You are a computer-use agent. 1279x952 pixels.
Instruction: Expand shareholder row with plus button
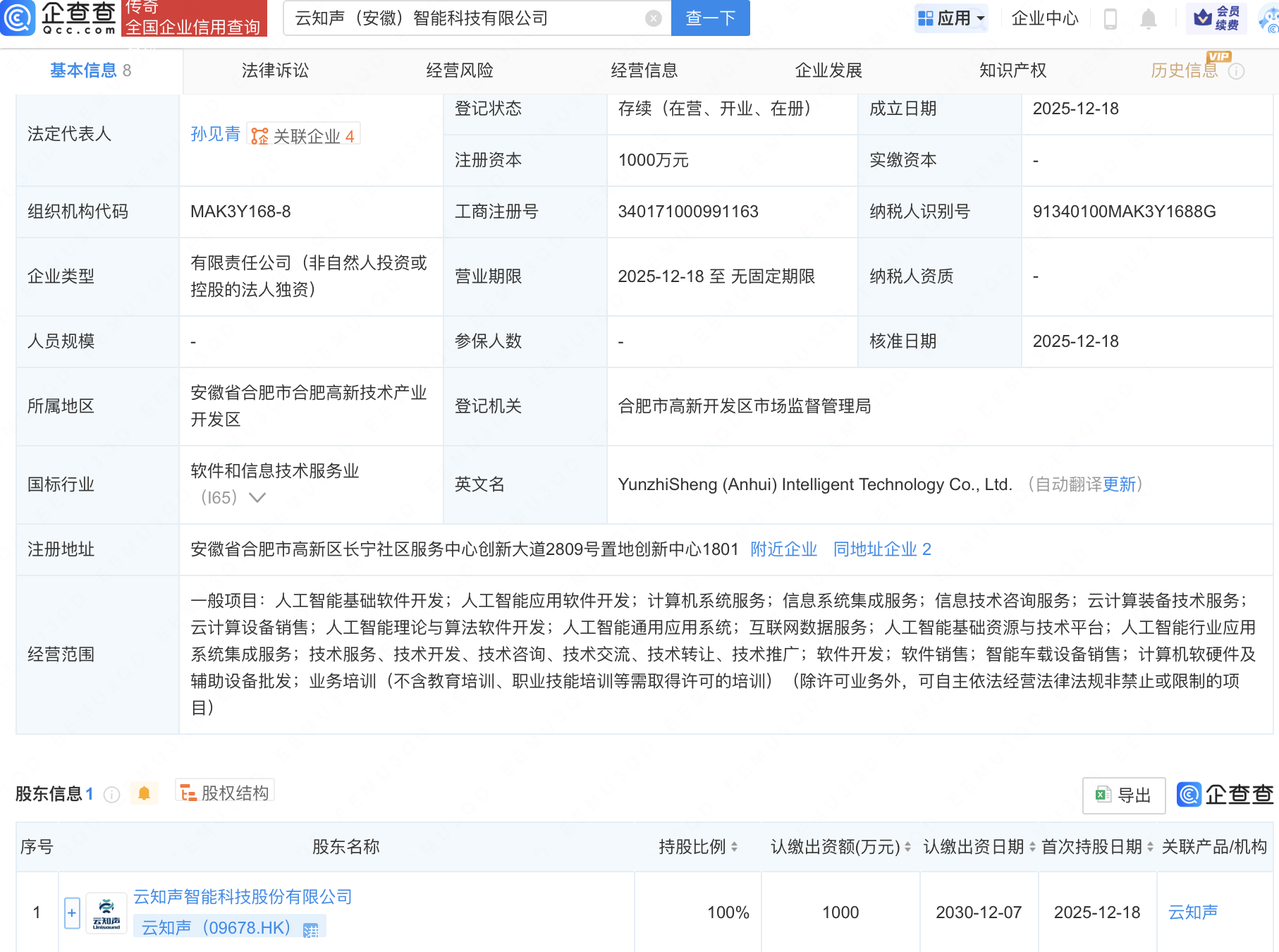[72, 913]
